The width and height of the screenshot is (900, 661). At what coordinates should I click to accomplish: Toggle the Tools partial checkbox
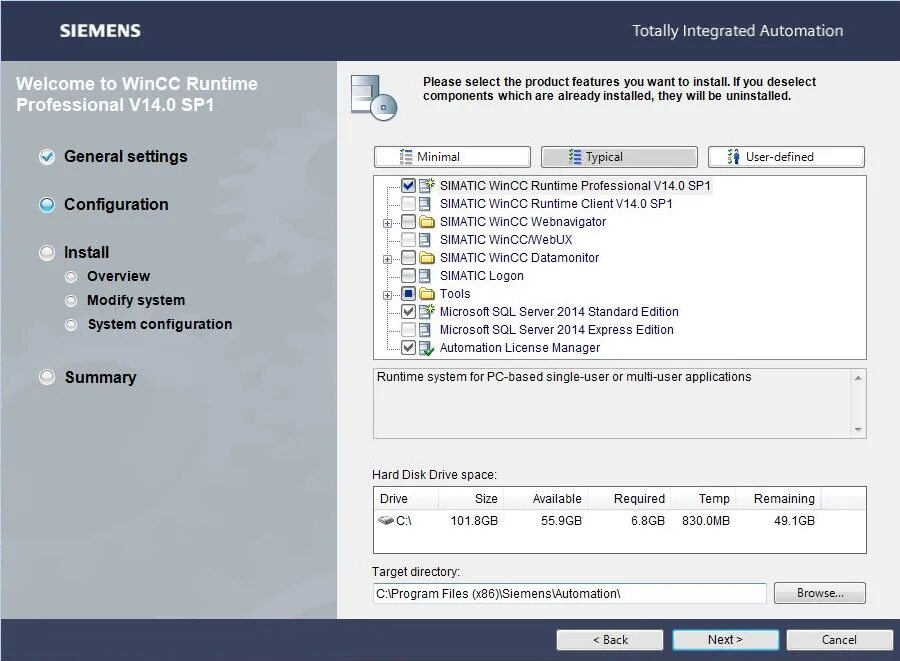tap(408, 294)
